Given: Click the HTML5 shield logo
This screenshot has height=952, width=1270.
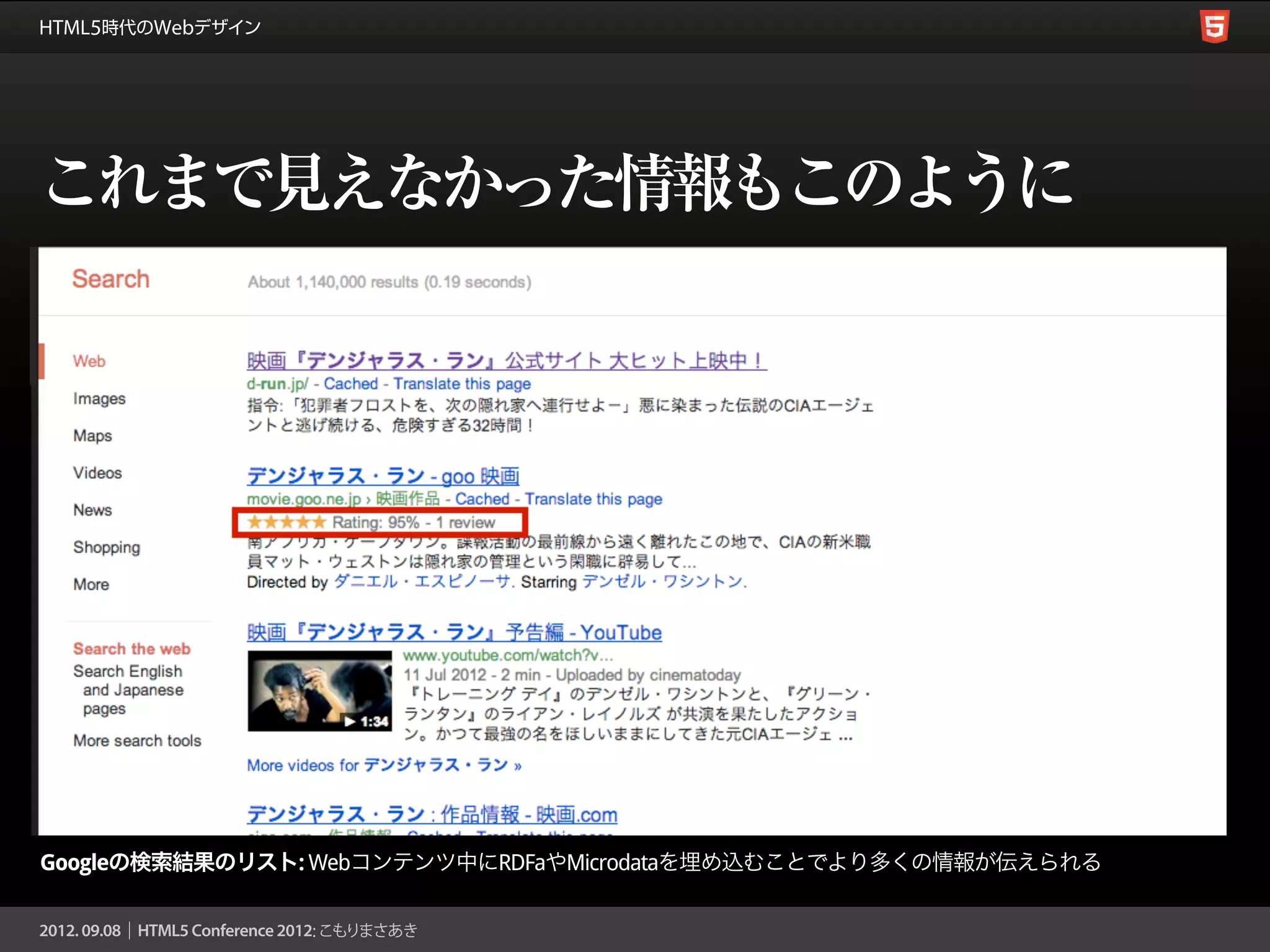Looking at the screenshot, I should [1215, 27].
